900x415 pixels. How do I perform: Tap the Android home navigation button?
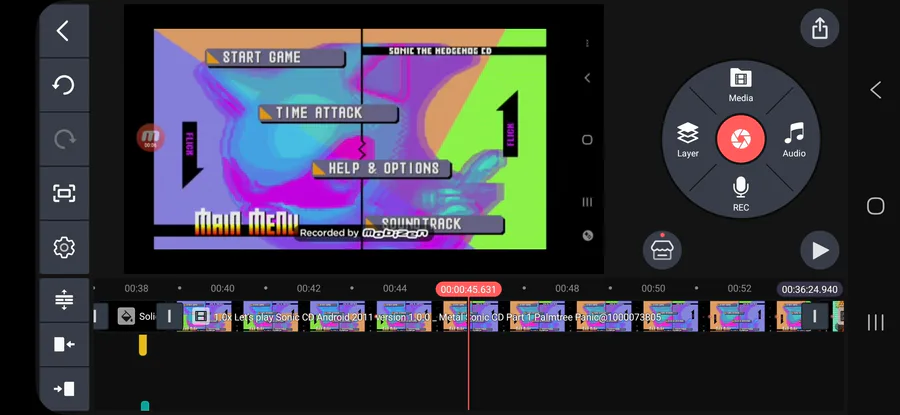coord(875,206)
